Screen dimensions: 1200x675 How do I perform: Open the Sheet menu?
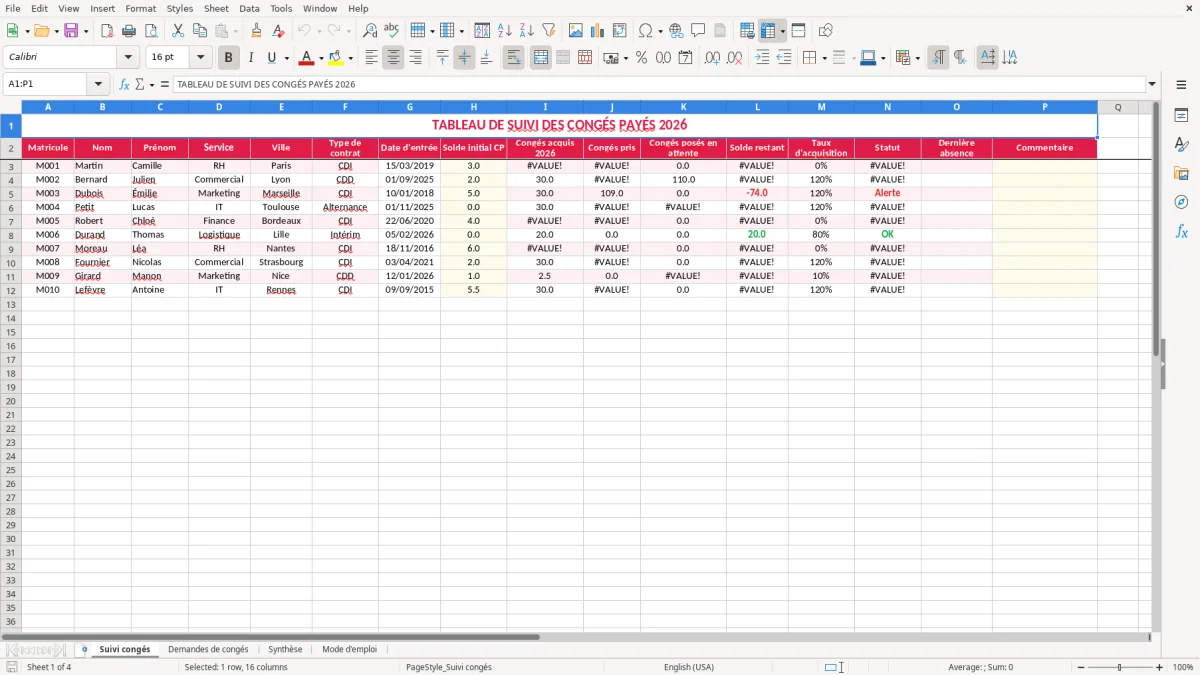point(216,8)
